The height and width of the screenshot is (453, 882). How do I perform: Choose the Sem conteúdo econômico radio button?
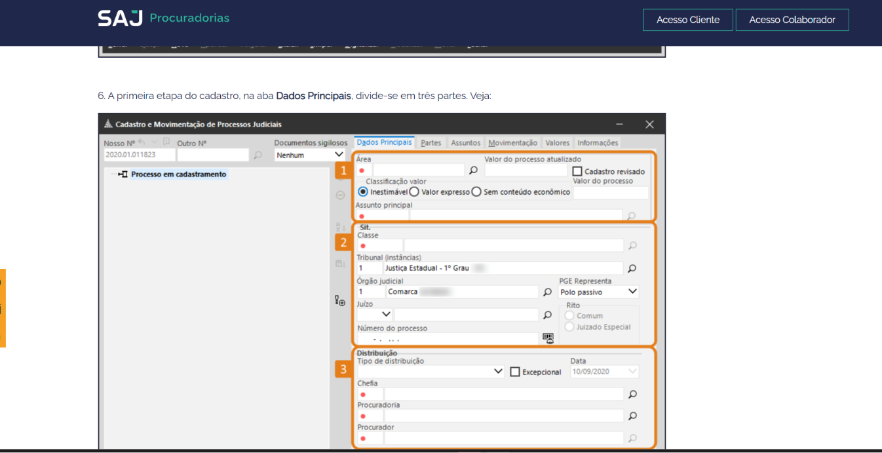477,191
